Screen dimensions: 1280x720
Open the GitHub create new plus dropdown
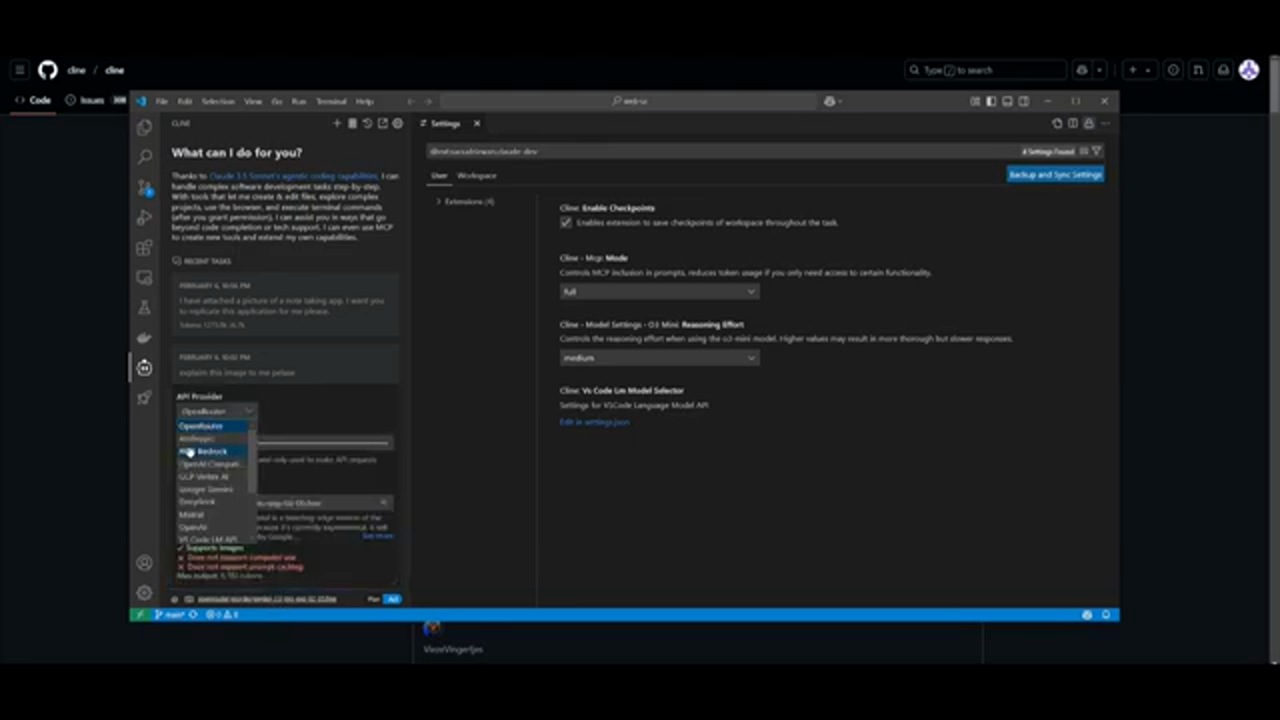1138,70
